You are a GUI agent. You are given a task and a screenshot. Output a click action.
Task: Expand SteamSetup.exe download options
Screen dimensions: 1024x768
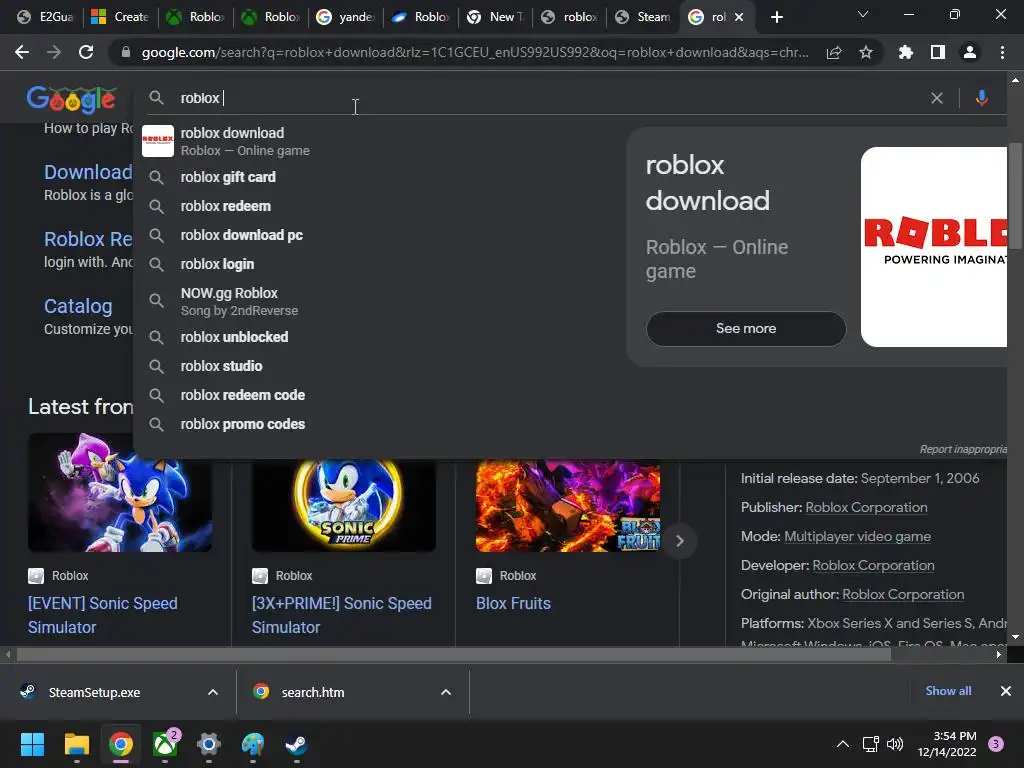click(x=213, y=692)
